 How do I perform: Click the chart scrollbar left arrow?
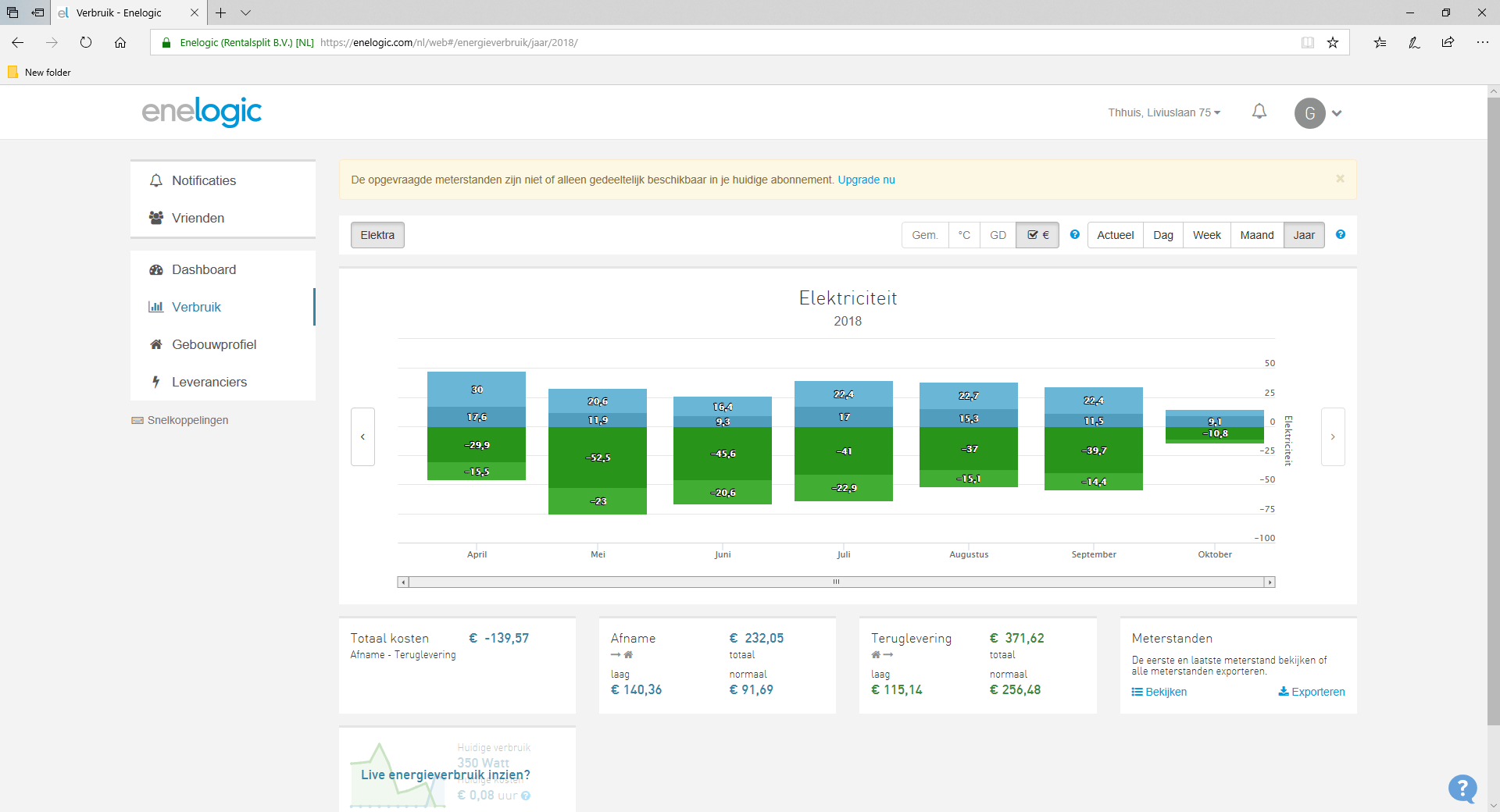[x=403, y=582]
